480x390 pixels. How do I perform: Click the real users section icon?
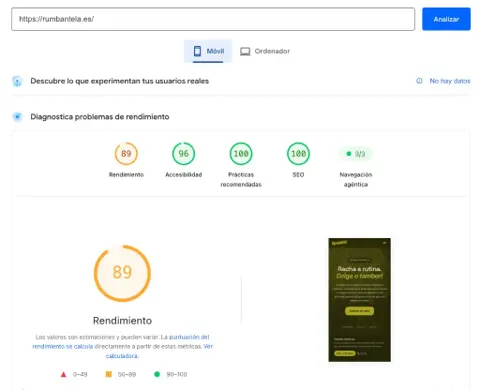click(17, 81)
